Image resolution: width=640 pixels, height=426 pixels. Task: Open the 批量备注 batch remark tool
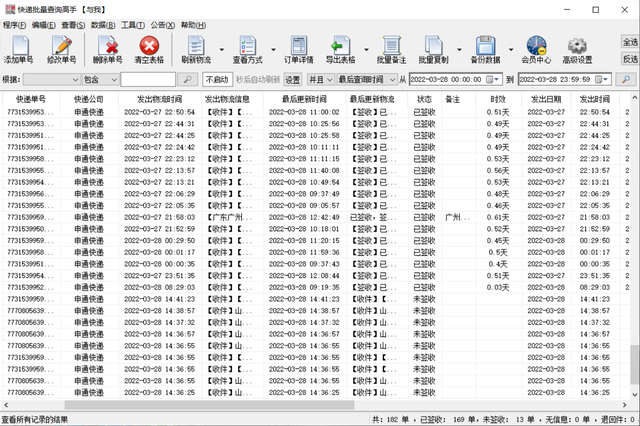point(391,49)
